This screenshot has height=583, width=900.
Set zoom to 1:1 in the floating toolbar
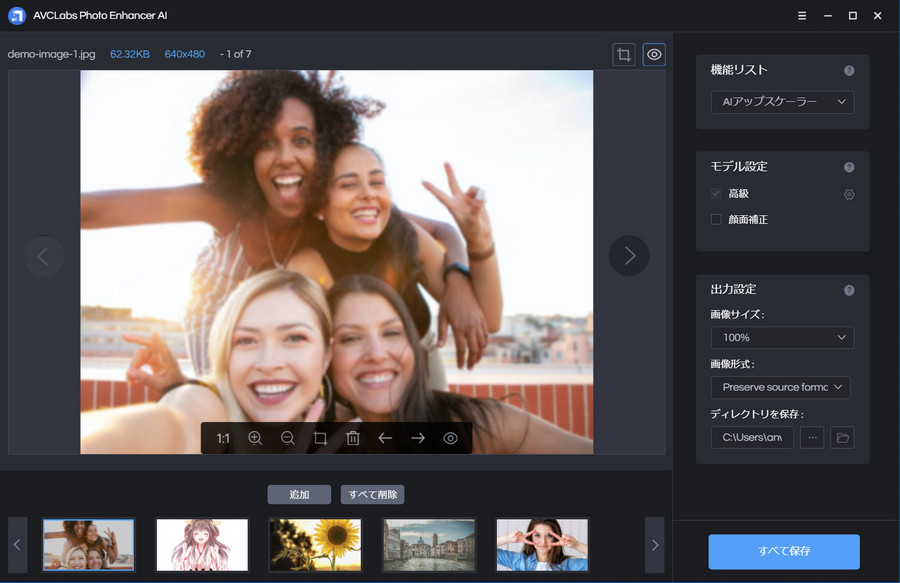click(223, 438)
